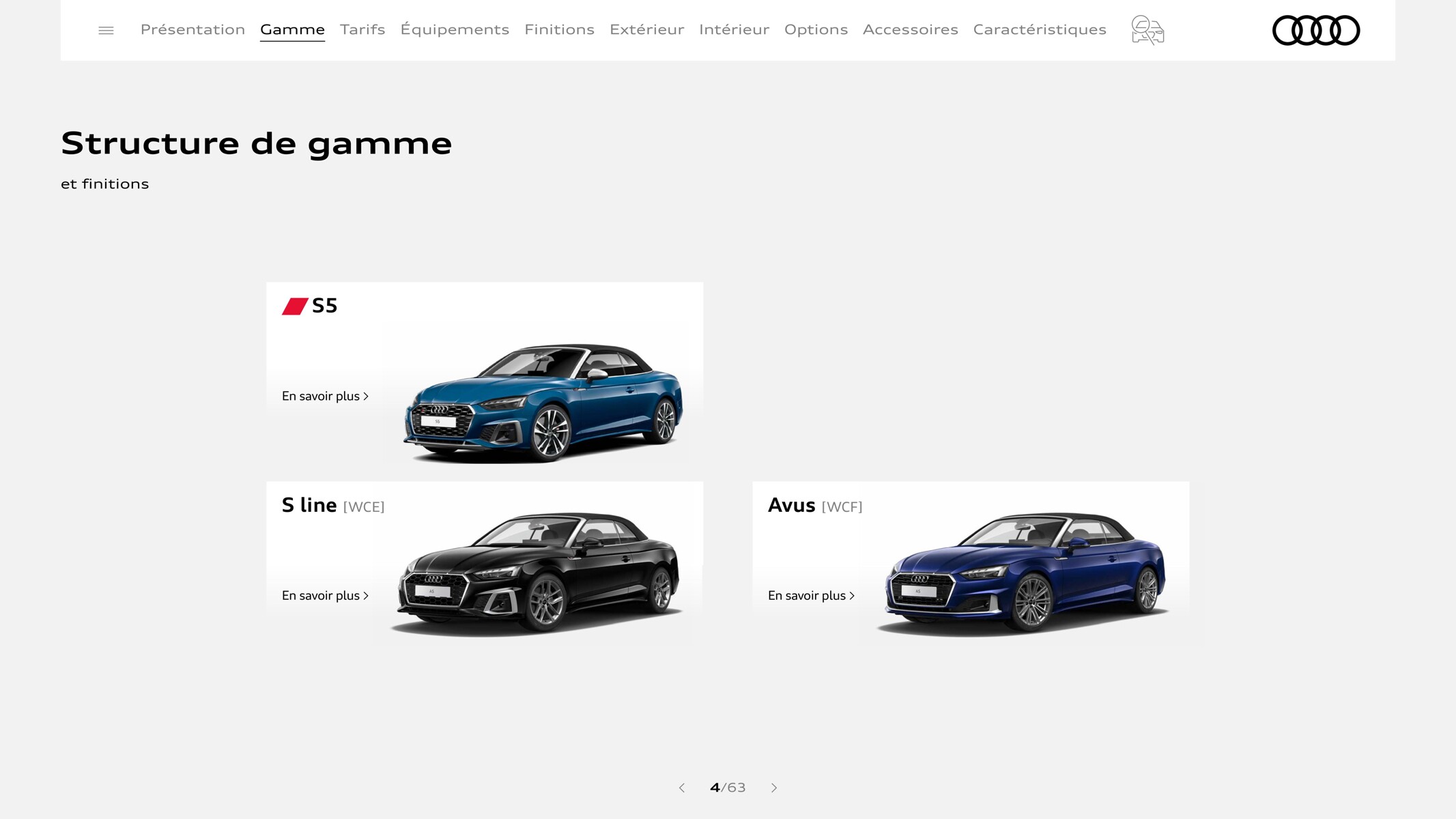Go to the previous page arrow

(681, 788)
